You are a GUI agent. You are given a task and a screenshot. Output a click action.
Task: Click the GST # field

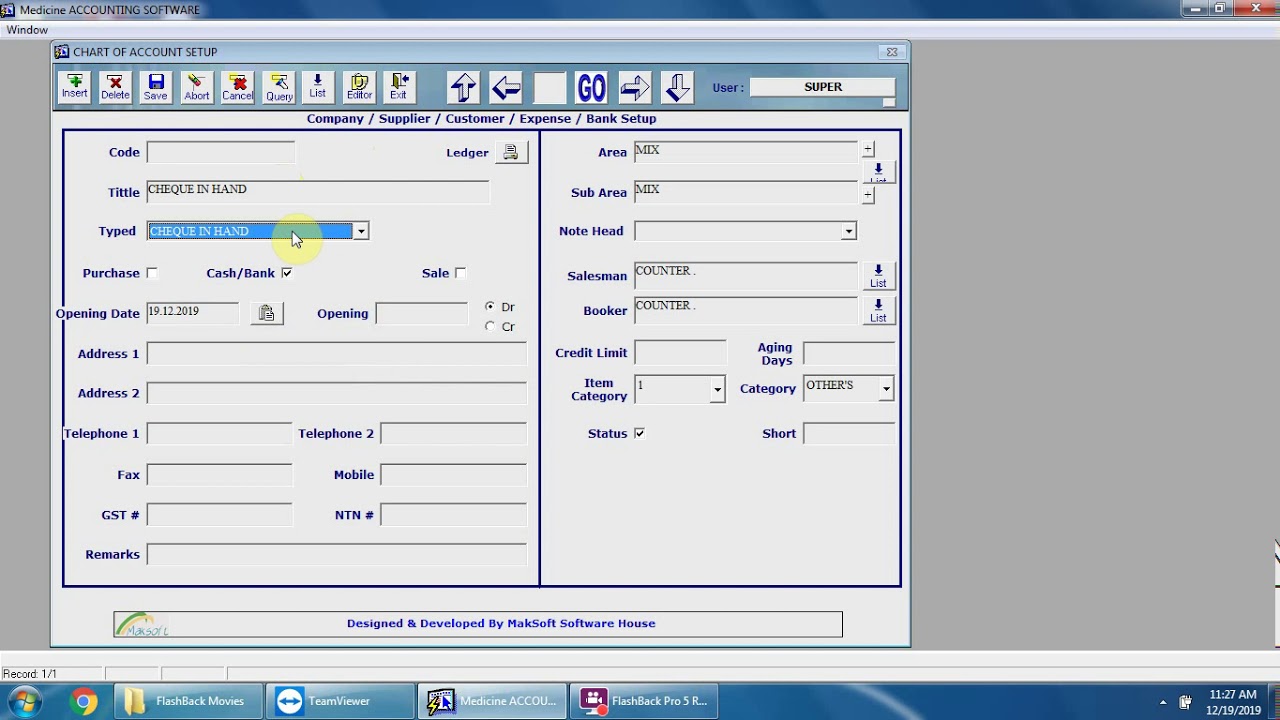(x=220, y=515)
